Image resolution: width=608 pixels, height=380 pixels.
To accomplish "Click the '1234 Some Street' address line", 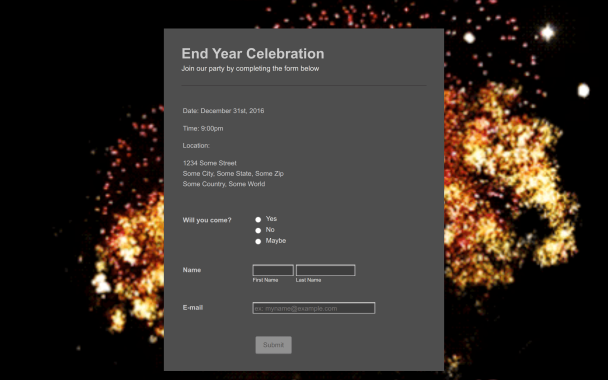I will pos(210,163).
